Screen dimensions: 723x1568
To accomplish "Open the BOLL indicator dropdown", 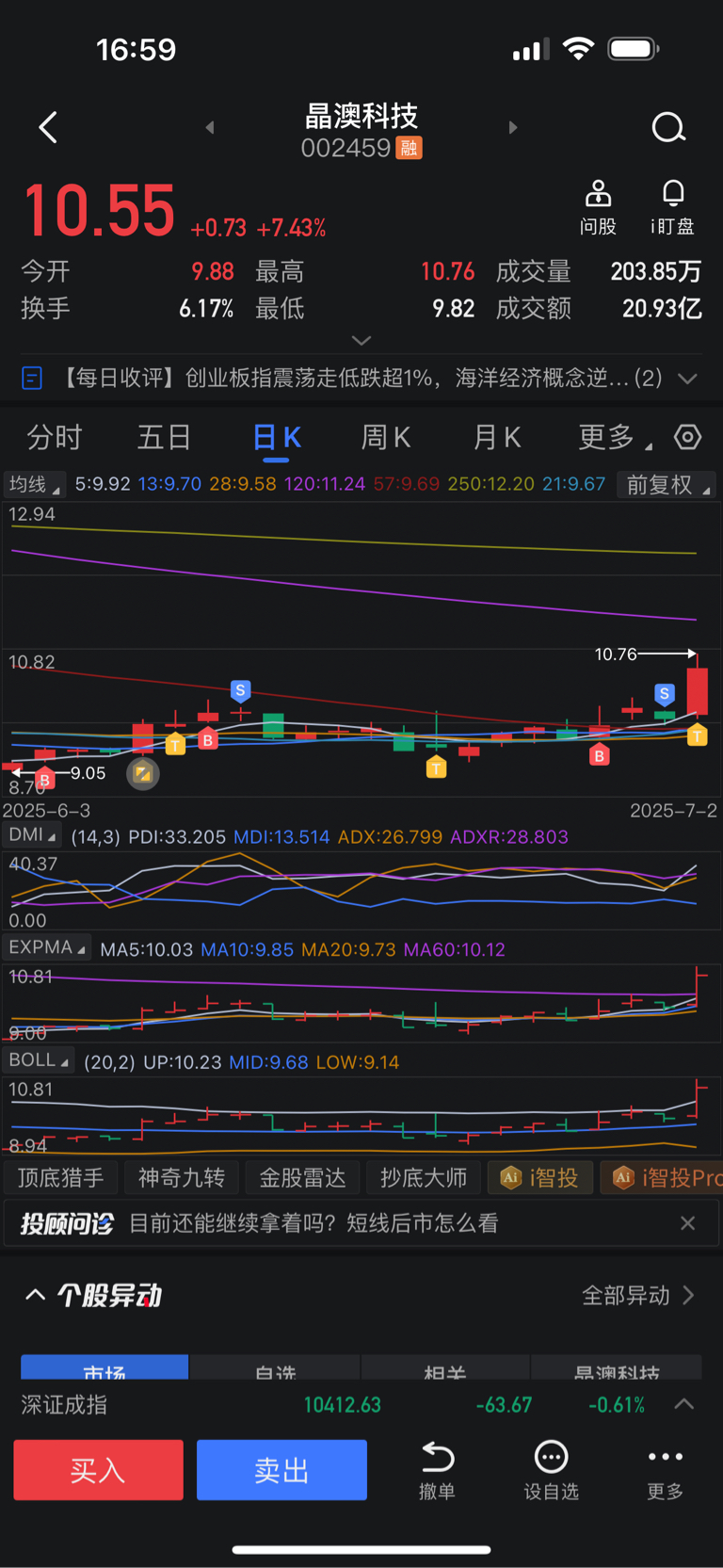I will tap(39, 1060).
